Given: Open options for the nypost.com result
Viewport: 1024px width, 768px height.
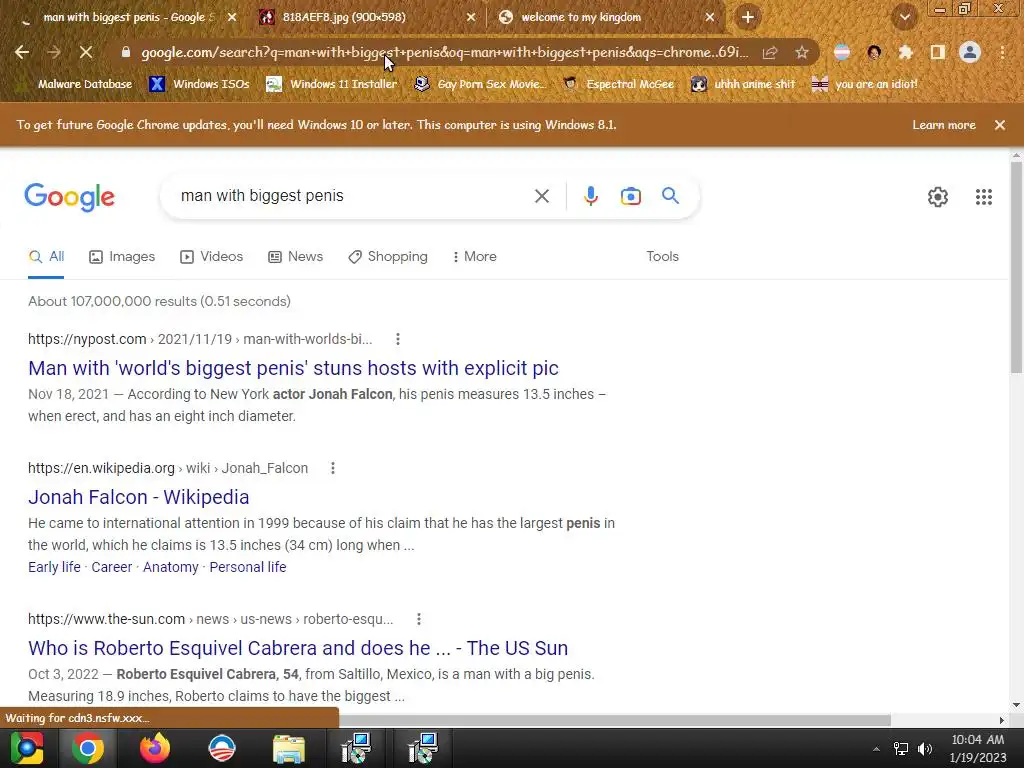Looking at the screenshot, I should tap(398, 339).
